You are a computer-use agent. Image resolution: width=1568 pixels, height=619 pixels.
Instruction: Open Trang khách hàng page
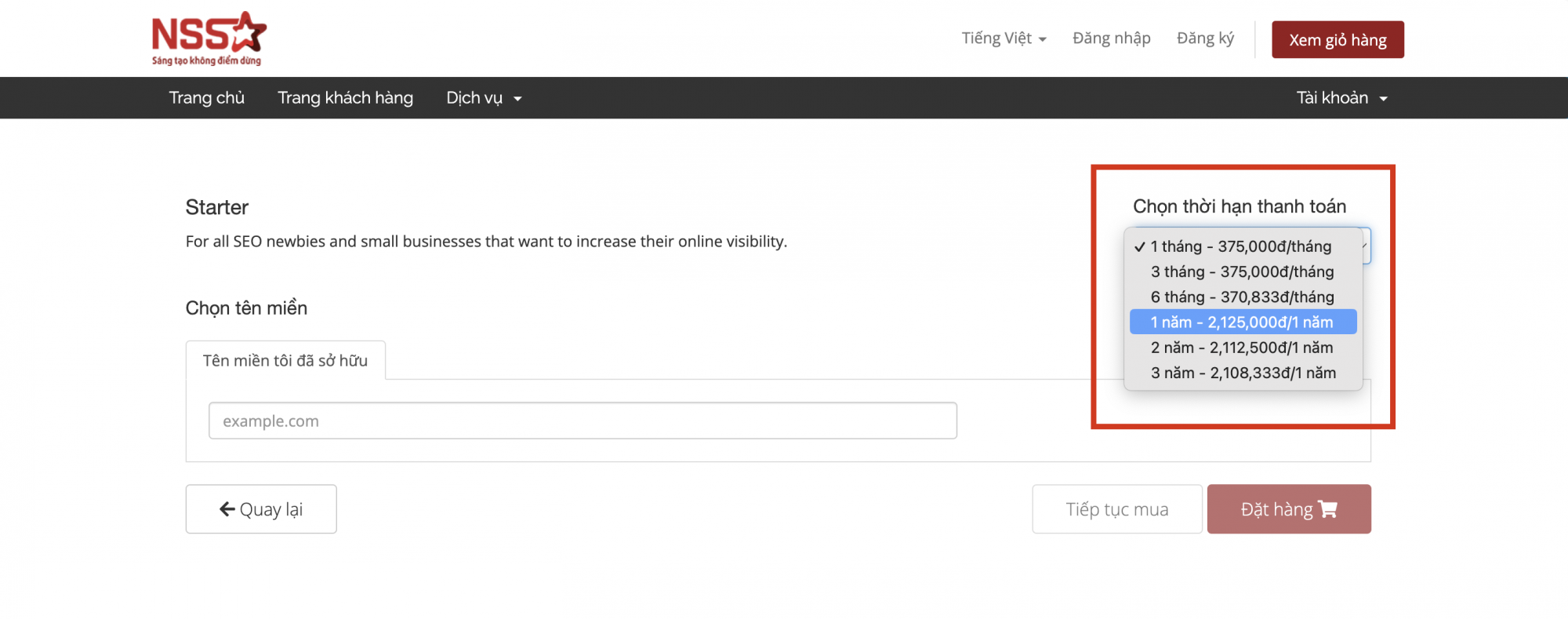(345, 98)
